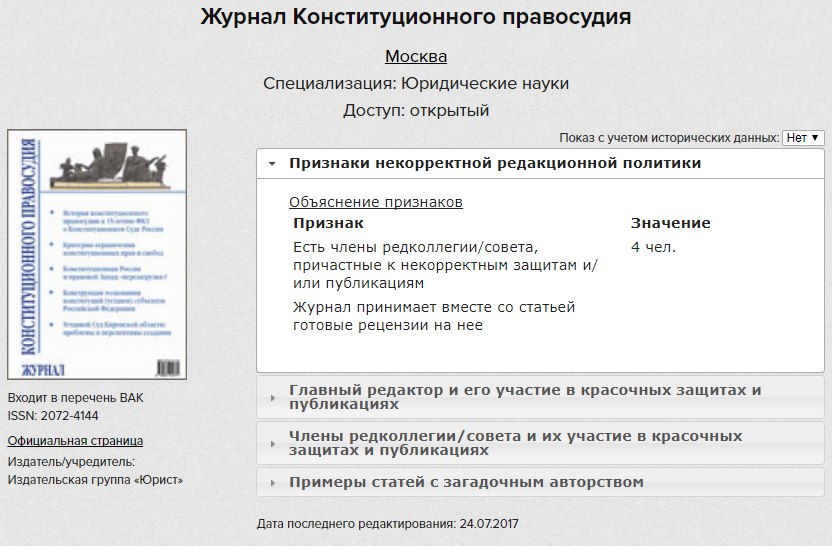Open the historical data display dropdown showing Нет

803,138
